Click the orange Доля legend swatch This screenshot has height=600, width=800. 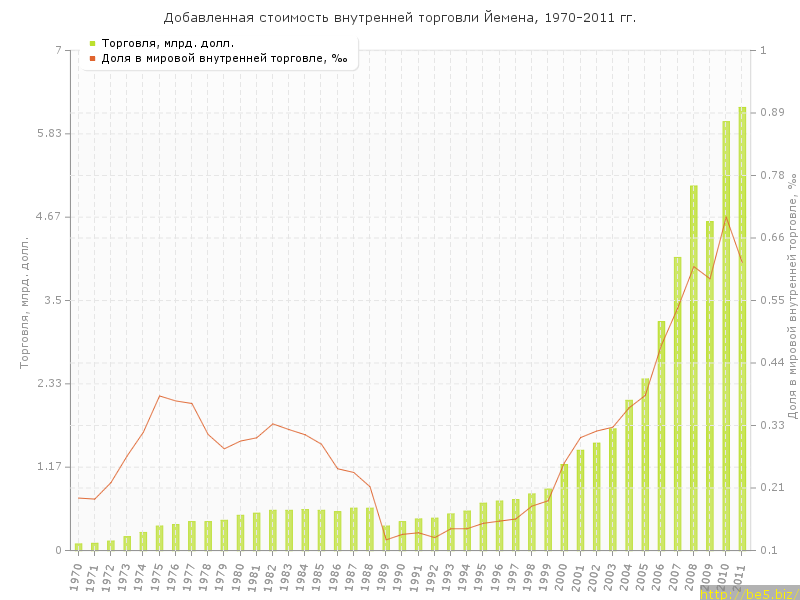[92, 58]
